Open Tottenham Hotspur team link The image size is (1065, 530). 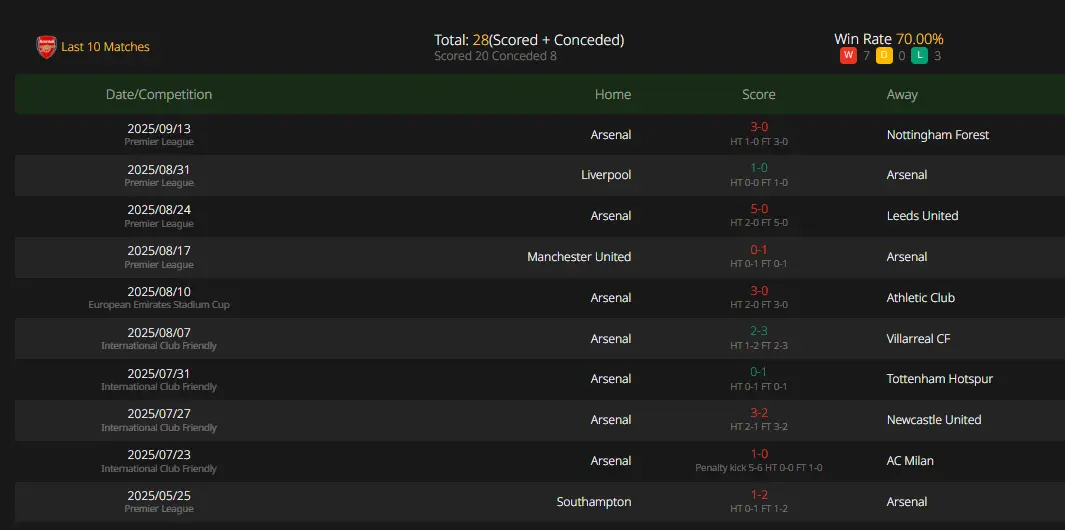point(939,378)
